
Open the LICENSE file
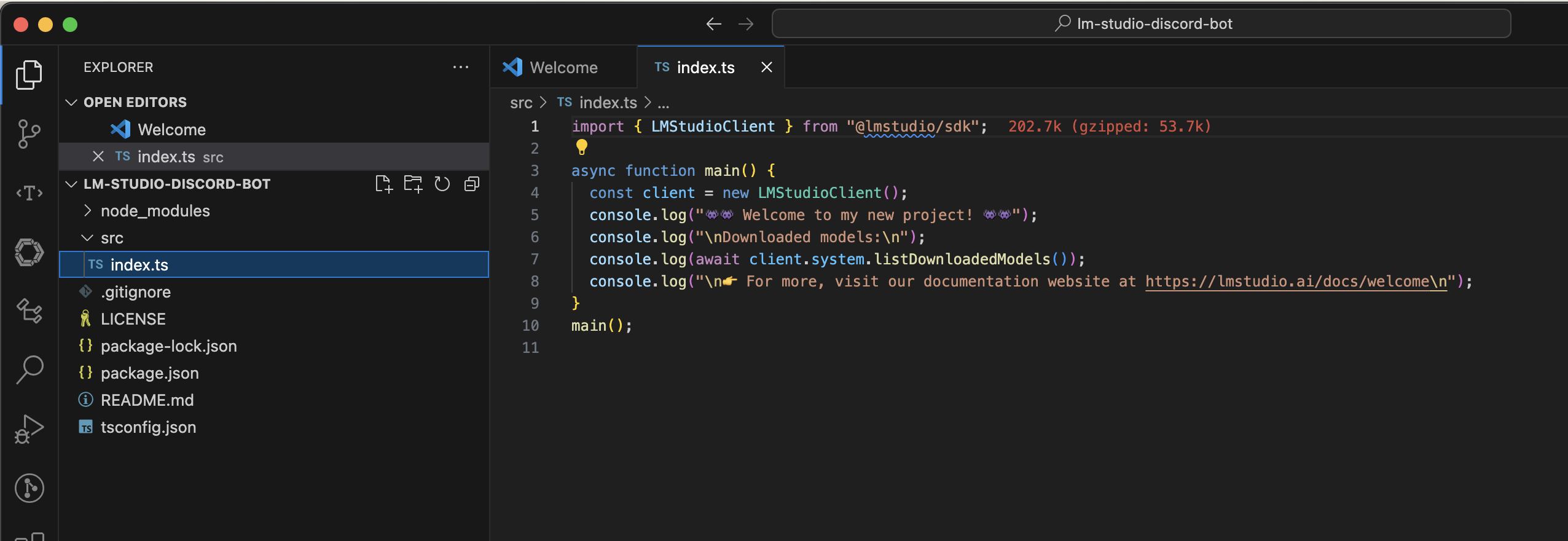pyautogui.click(x=274, y=319)
